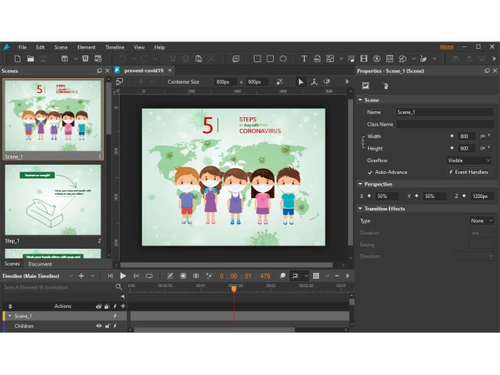The image size is (500, 375).
Task: Click the scene Name input field
Action: [445, 112]
